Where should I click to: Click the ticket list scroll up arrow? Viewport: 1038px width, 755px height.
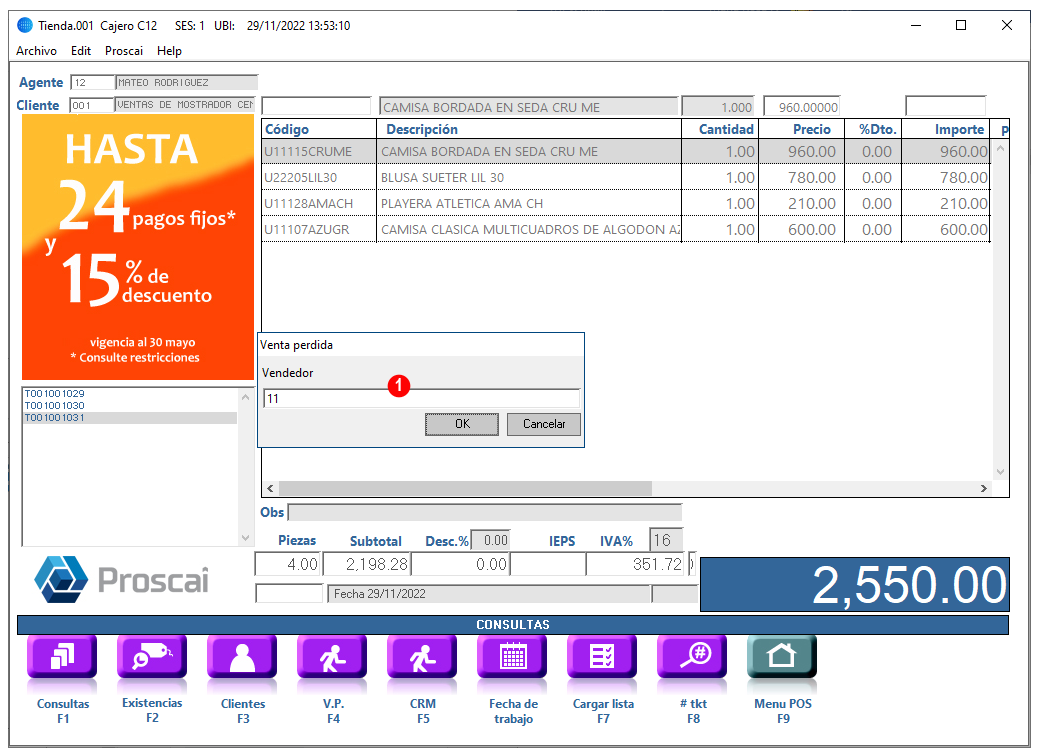click(246, 397)
